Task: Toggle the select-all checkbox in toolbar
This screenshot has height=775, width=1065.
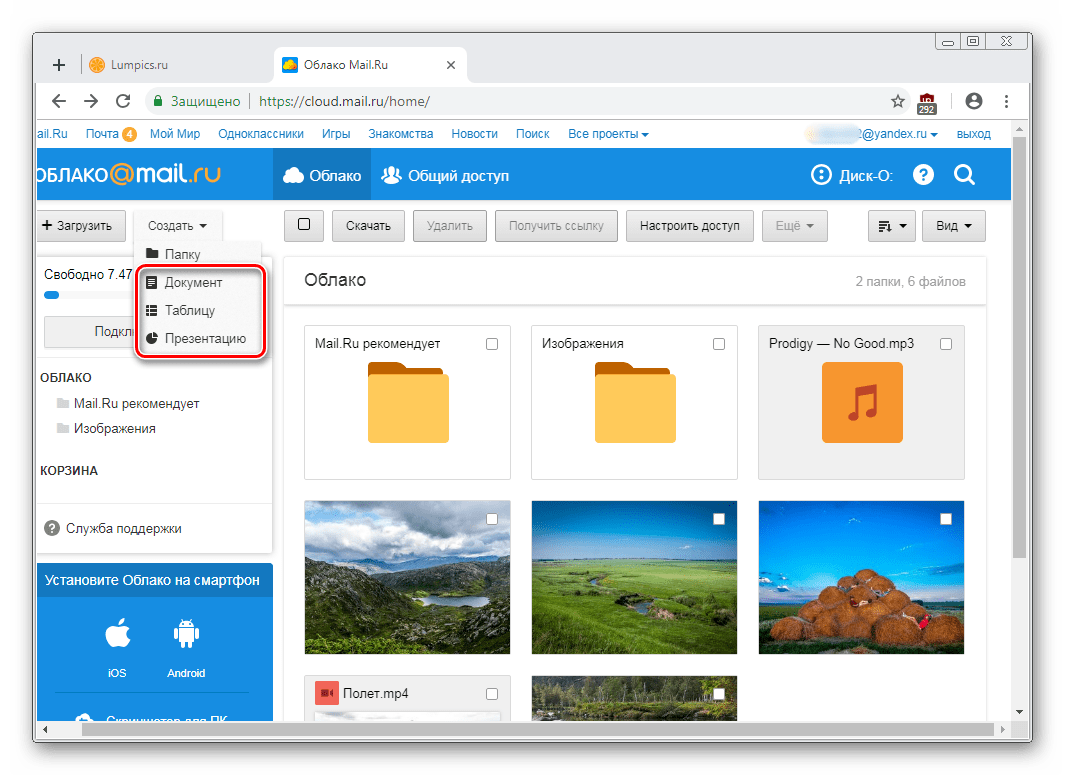Action: [304, 226]
